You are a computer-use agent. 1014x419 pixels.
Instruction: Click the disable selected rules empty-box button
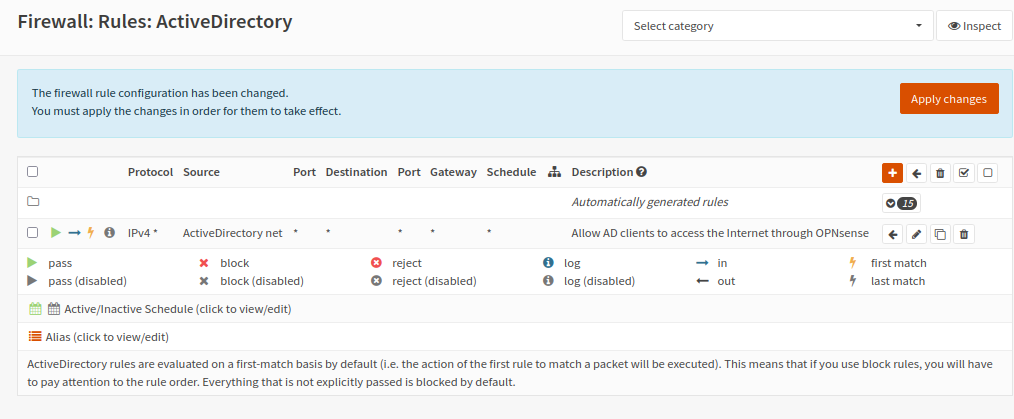pyautogui.click(x=988, y=172)
